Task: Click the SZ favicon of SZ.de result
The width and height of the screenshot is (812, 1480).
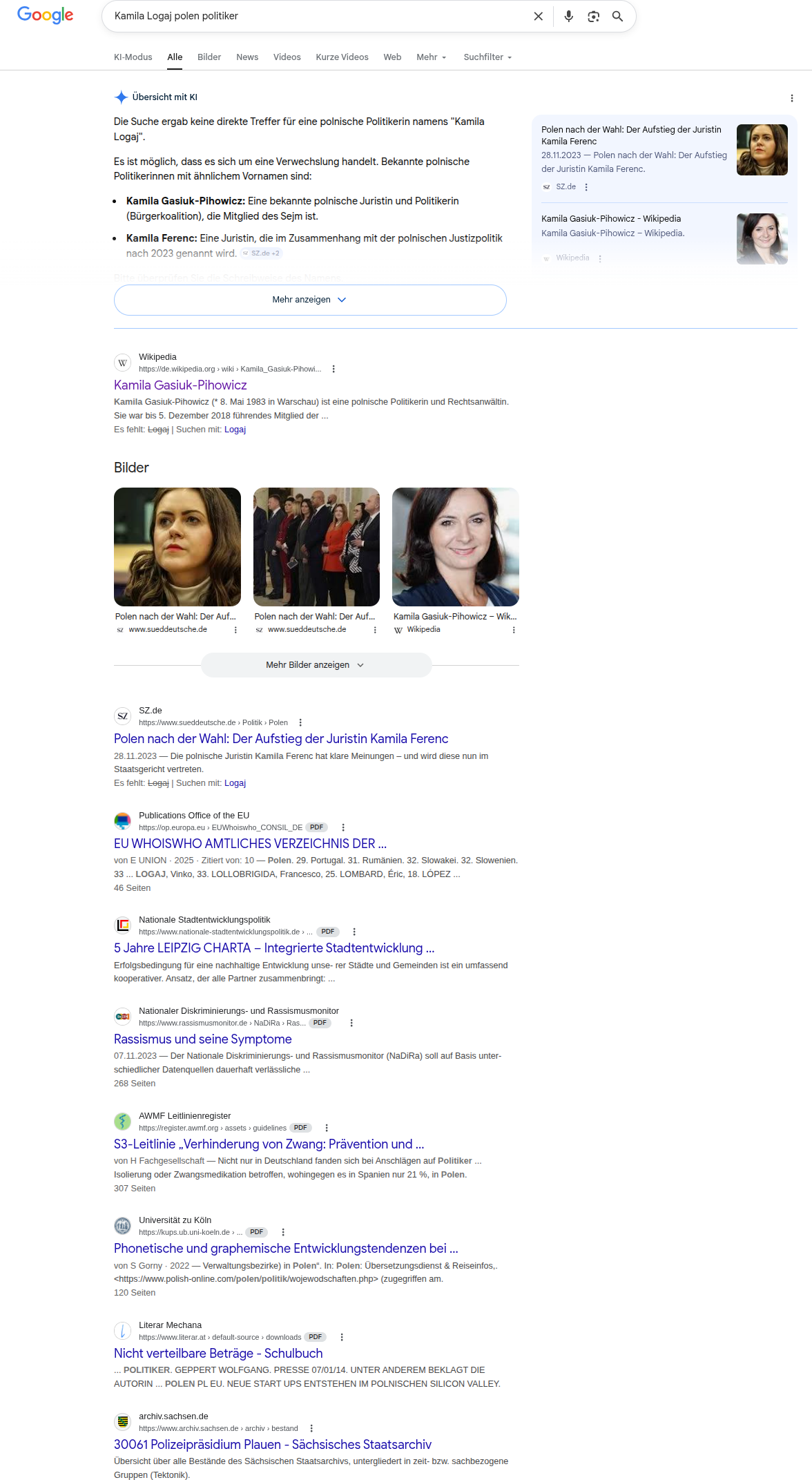Action: click(x=123, y=716)
